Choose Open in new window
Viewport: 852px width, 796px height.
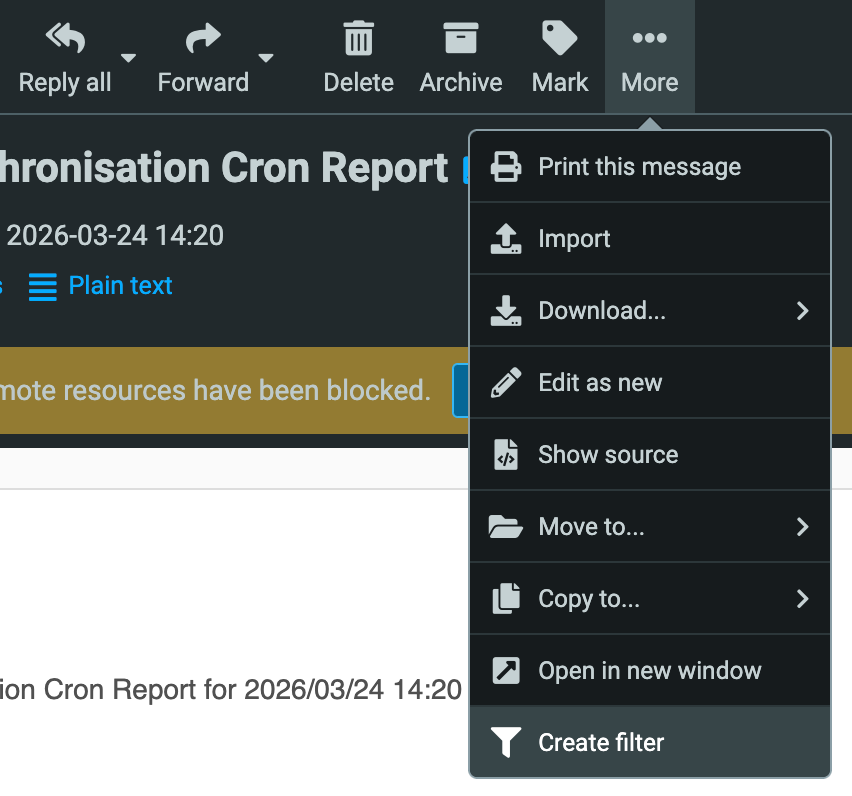[649, 671]
